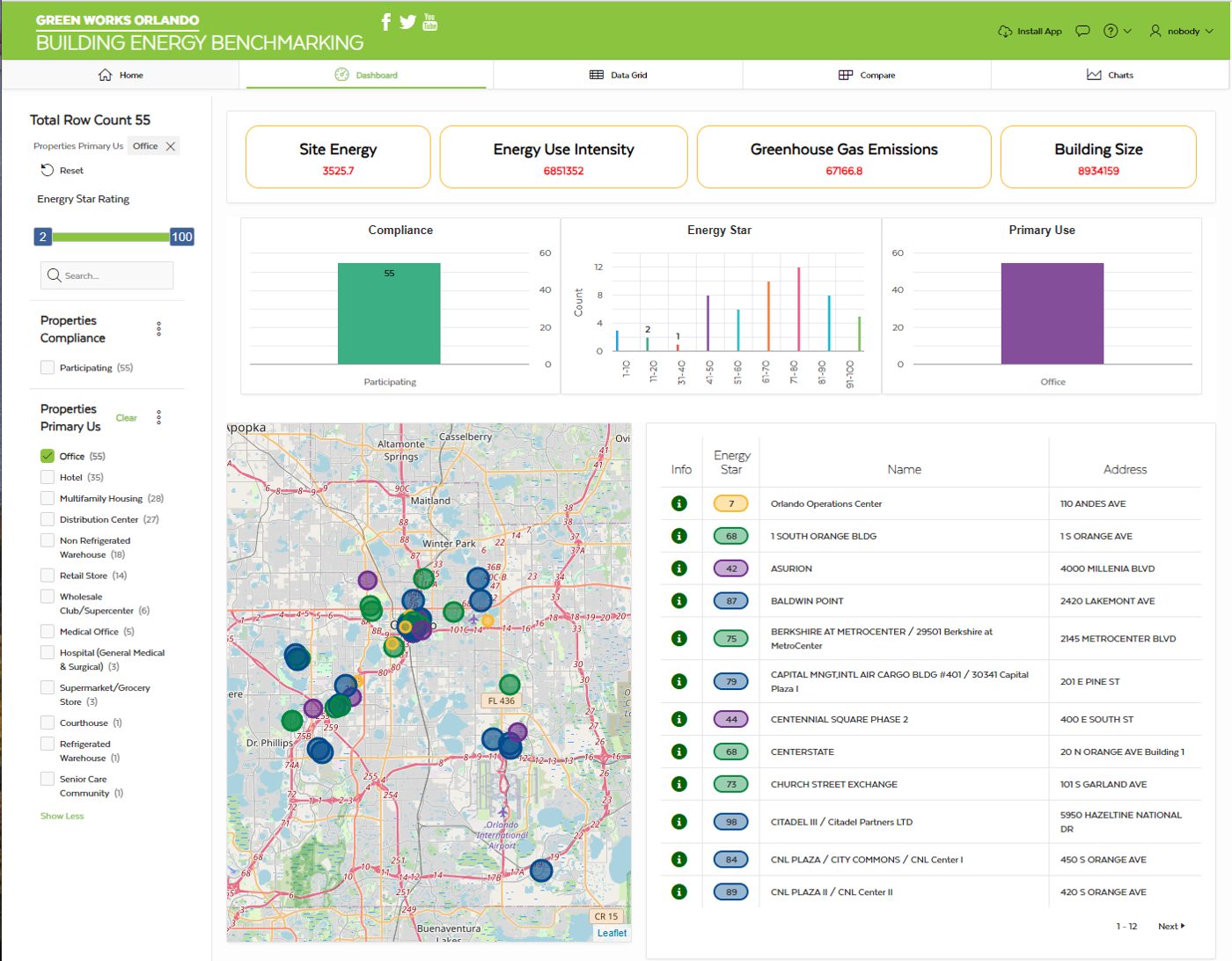Open the Leaflet attribution link
1232x961 pixels.
(612, 933)
